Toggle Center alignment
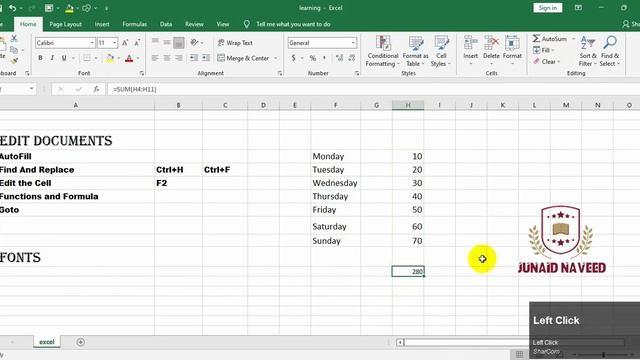 coord(167,58)
